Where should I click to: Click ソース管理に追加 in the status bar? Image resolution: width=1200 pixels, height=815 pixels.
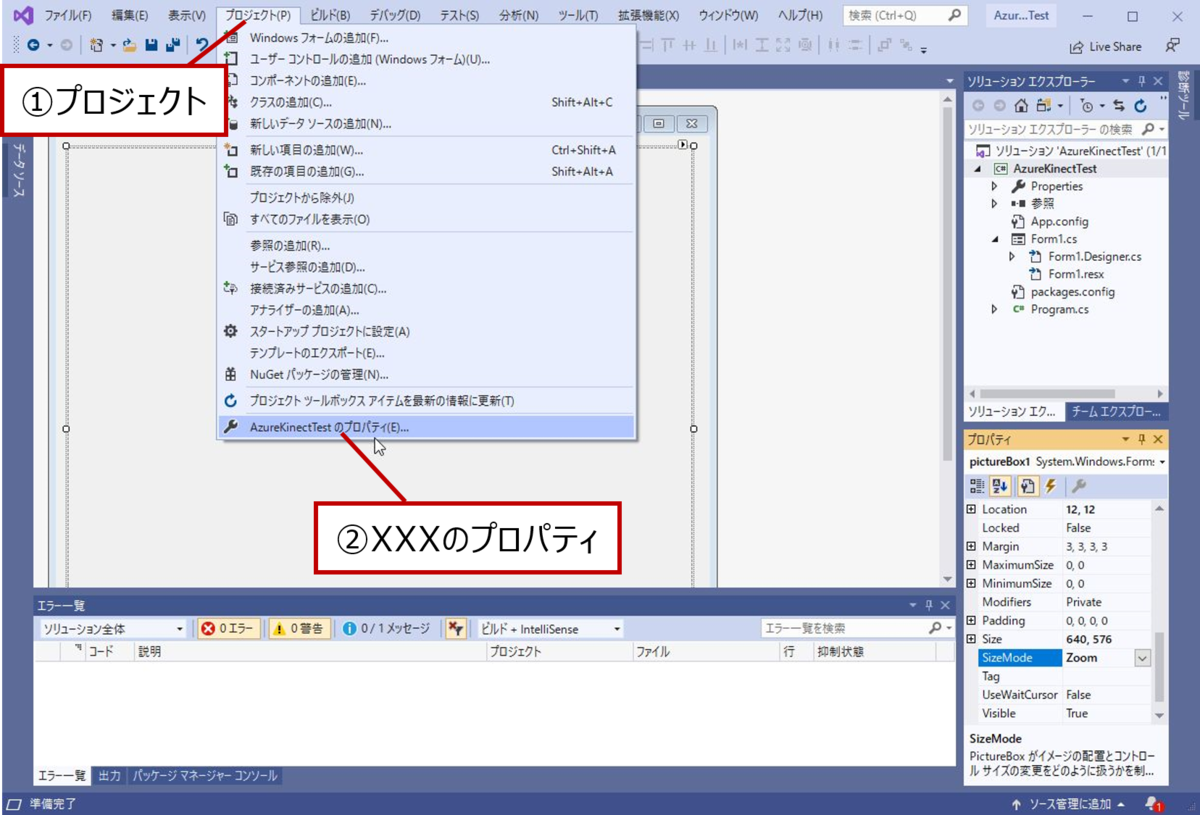(1068, 804)
